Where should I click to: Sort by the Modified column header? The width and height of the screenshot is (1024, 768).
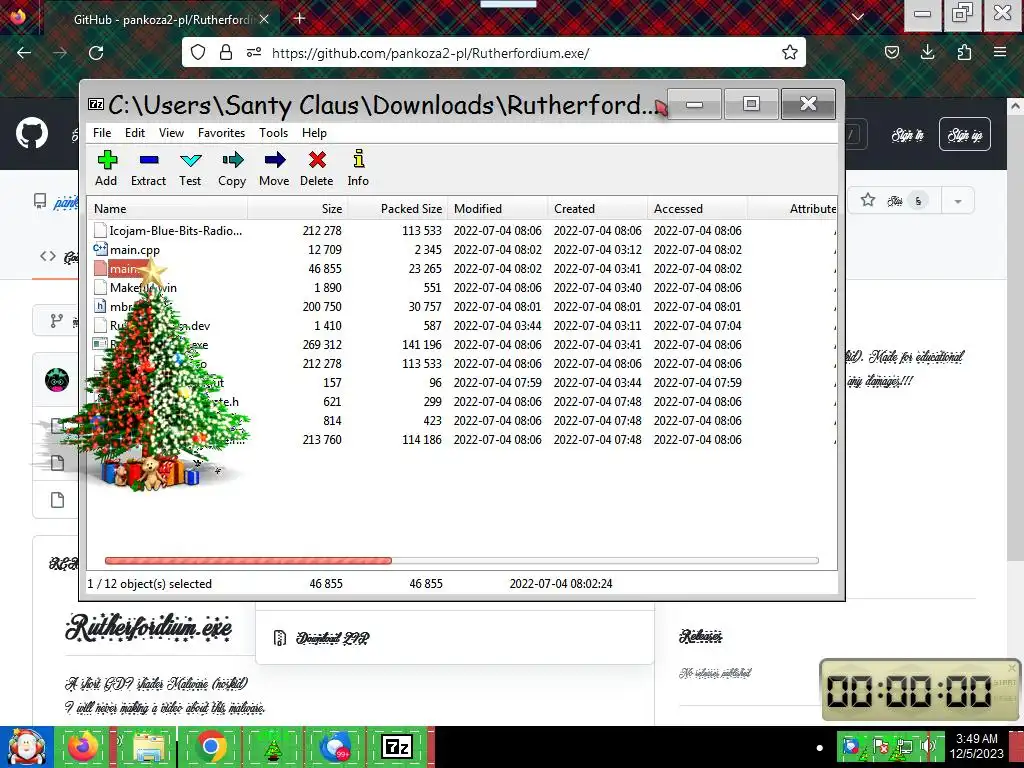tap(498, 209)
